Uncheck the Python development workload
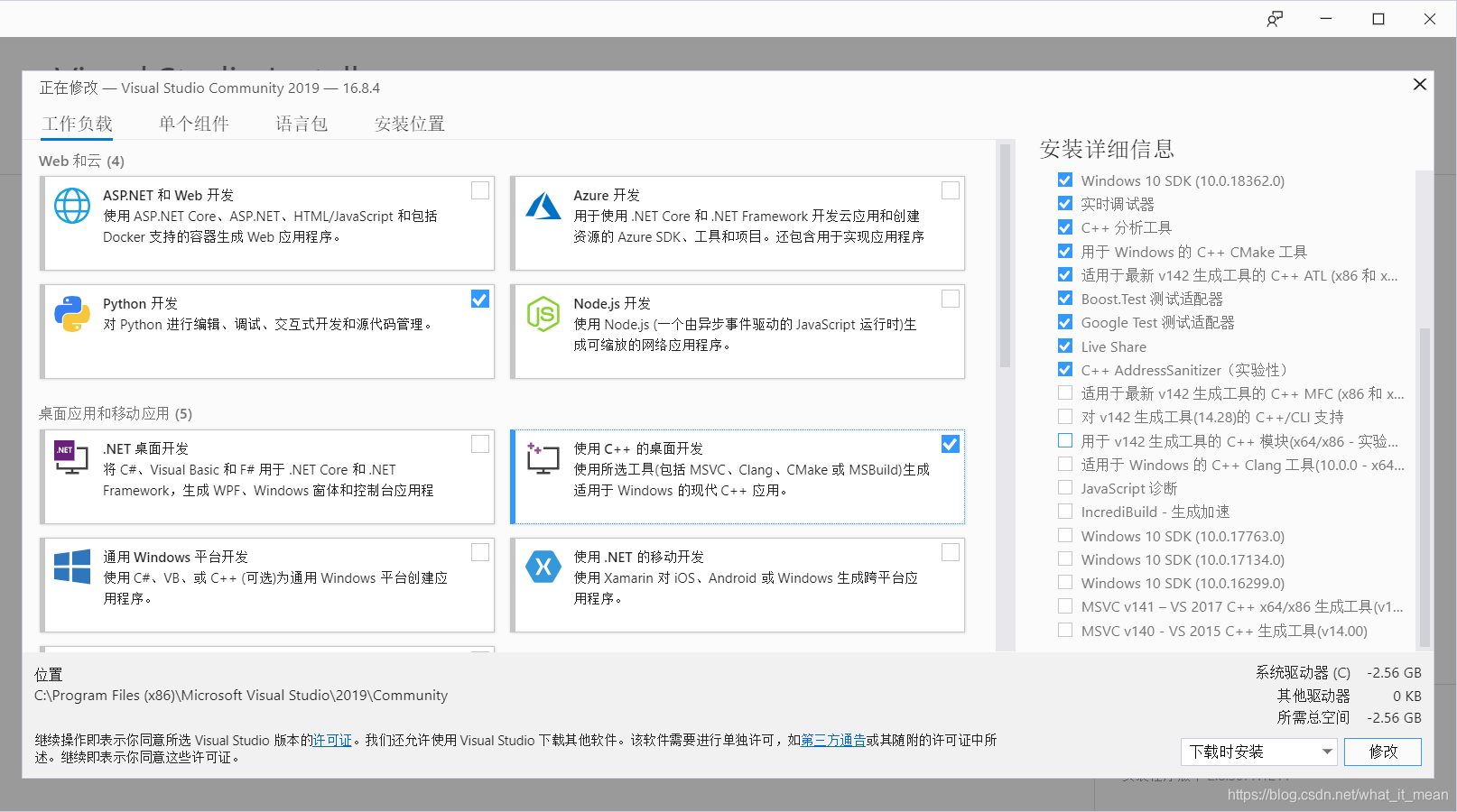1457x812 pixels. pos(480,299)
